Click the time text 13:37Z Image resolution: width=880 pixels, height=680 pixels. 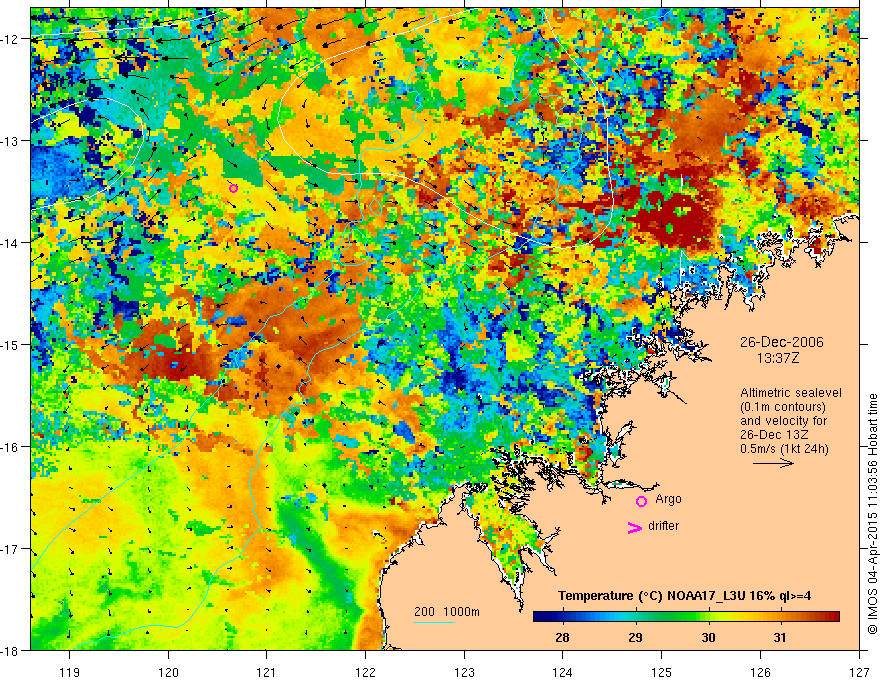778,358
